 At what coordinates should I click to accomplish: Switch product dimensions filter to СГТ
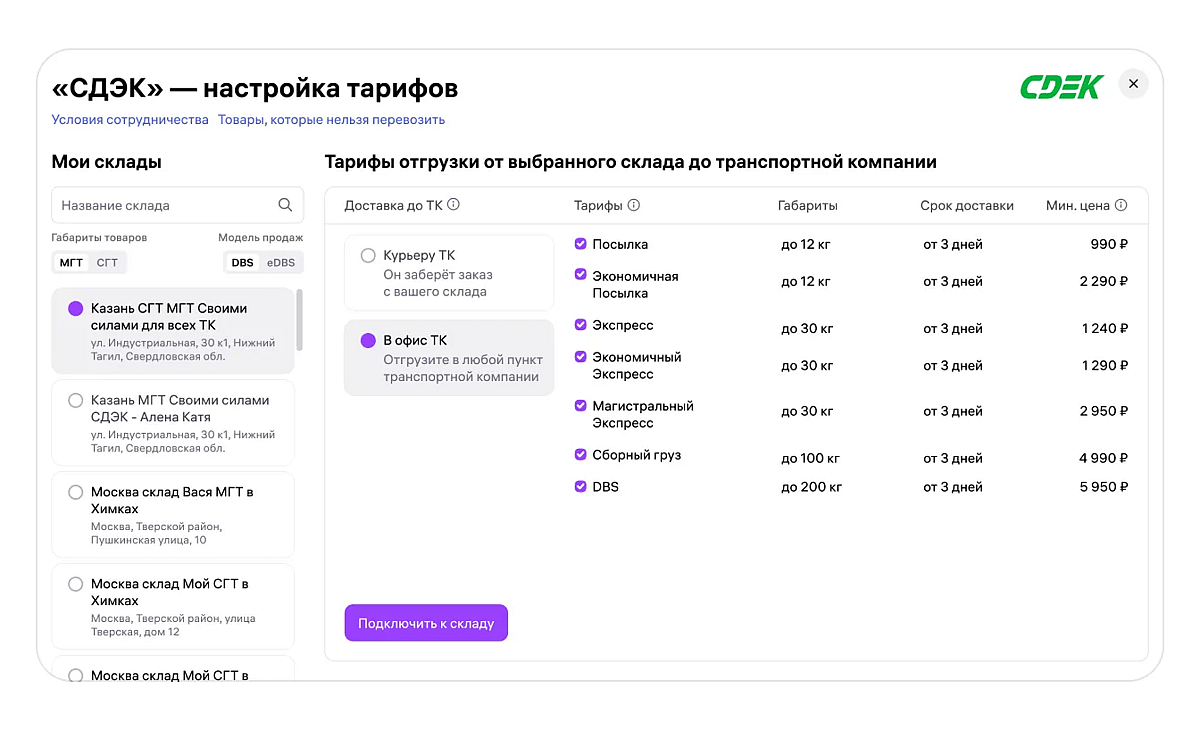[107, 263]
